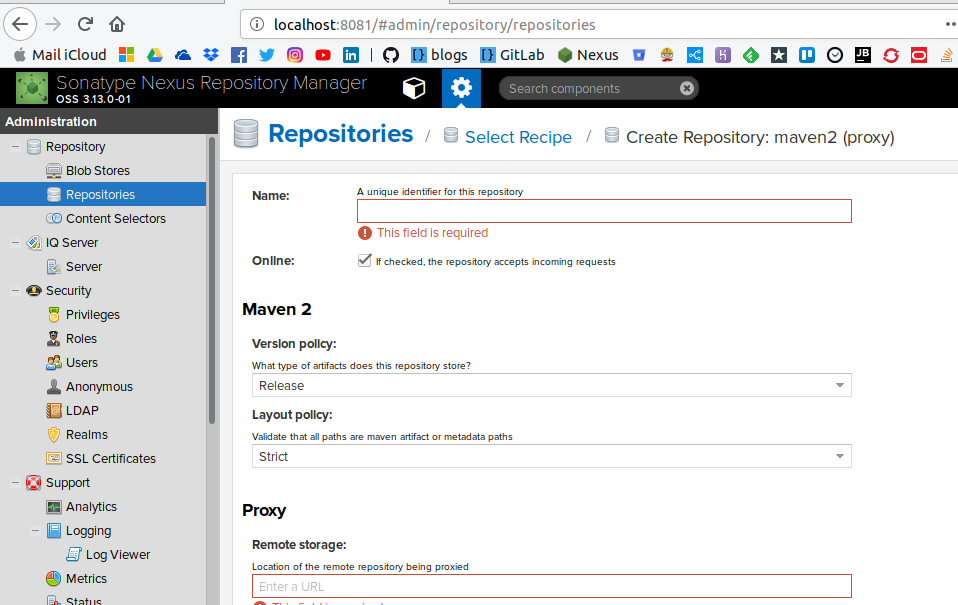
Task: Open Privileges under Security
Action: (x=92, y=315)
